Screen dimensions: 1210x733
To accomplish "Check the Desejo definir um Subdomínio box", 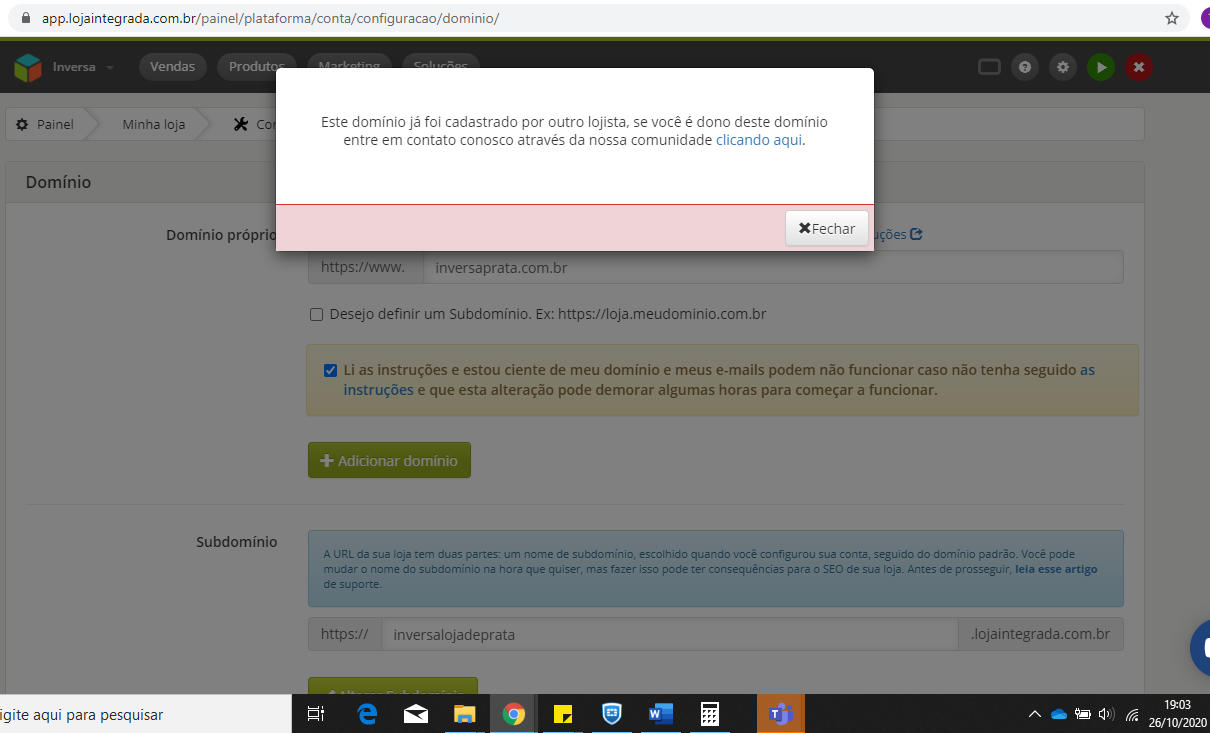I will (x=317, y=314).
